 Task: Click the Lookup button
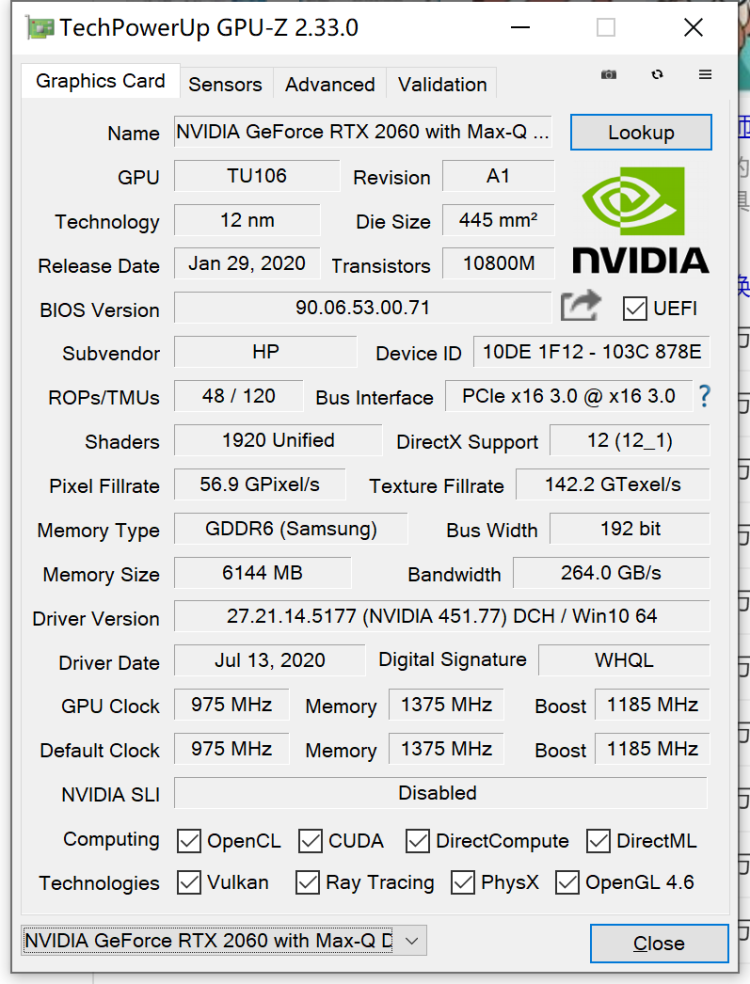click(x=641, y=132)
